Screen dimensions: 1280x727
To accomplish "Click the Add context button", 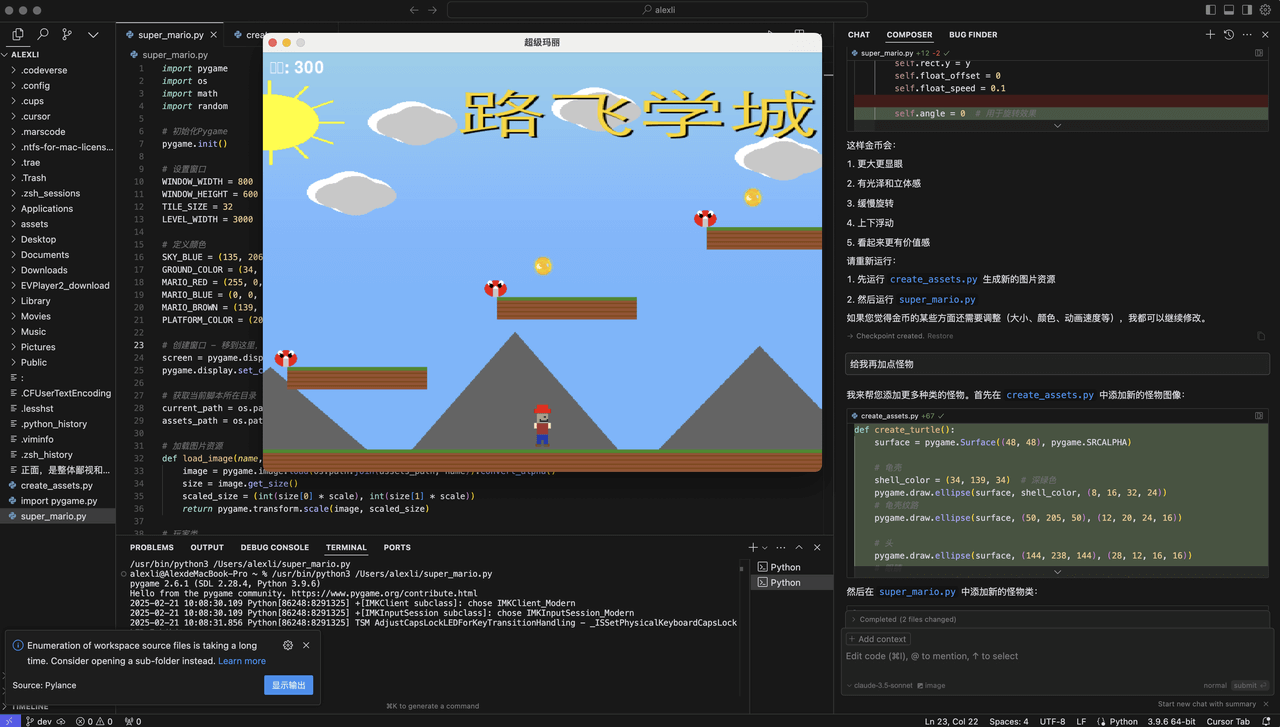I will [x=878, y=639].
